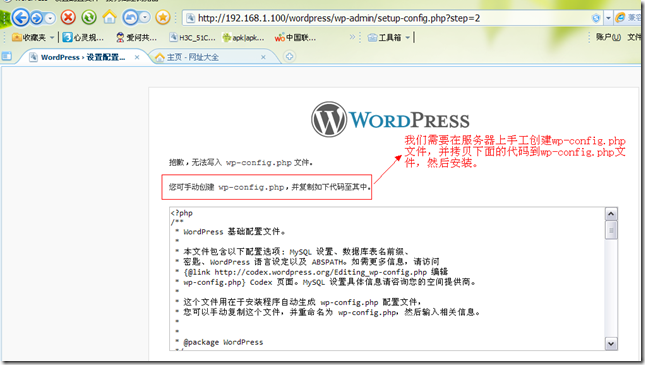Click the <?php line in the code
The image size is (645, 365).
(x=181, y=213)
